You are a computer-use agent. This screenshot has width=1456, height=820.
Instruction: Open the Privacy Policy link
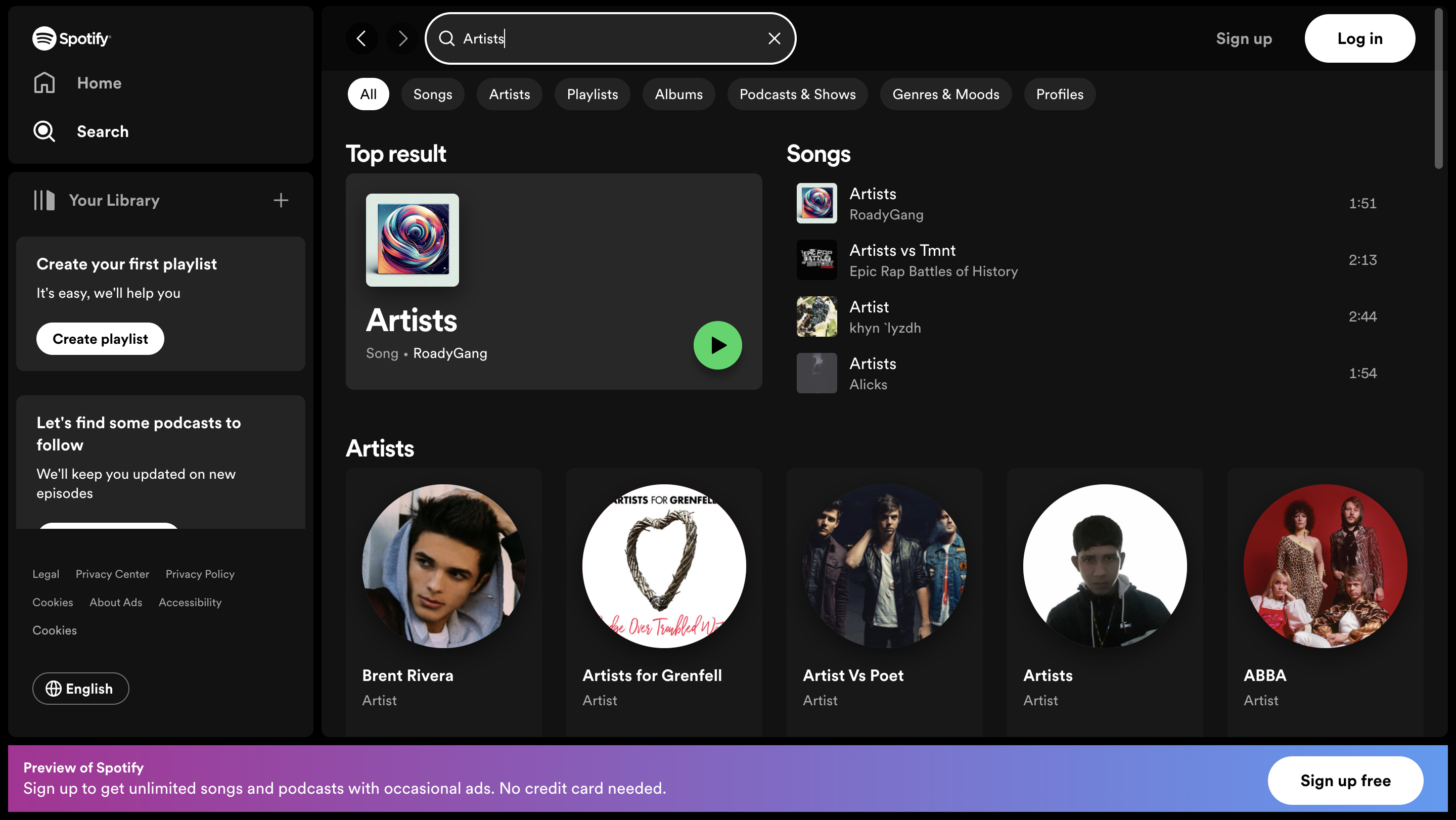tap(200, 574)
